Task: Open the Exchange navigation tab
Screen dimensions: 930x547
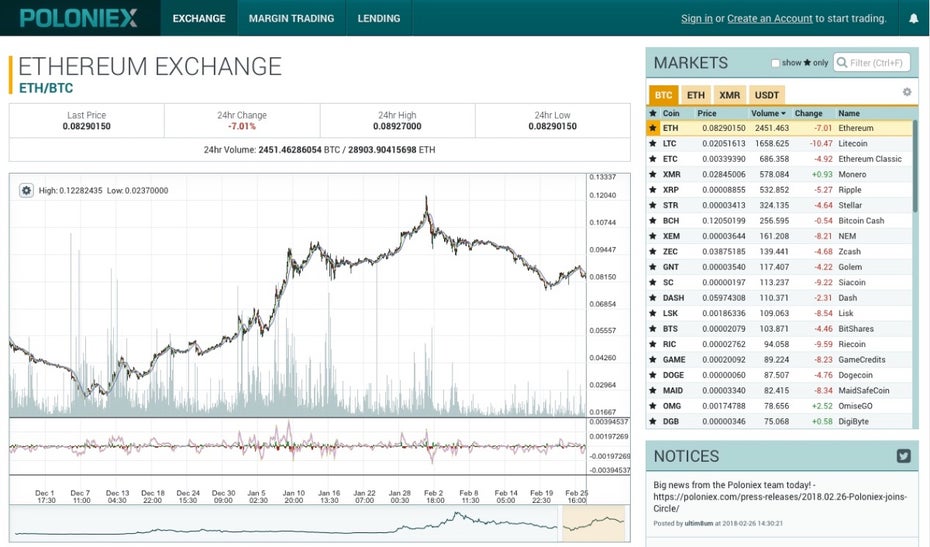Action: coord(199,18)
